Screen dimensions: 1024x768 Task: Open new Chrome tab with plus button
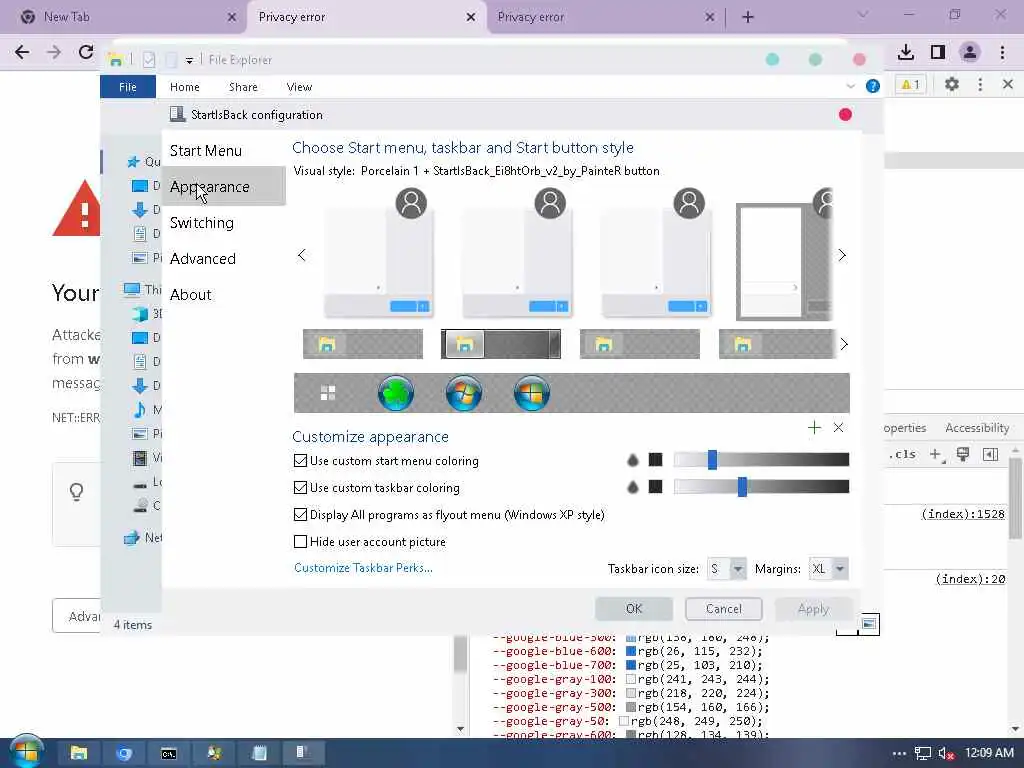click(748, 17)
